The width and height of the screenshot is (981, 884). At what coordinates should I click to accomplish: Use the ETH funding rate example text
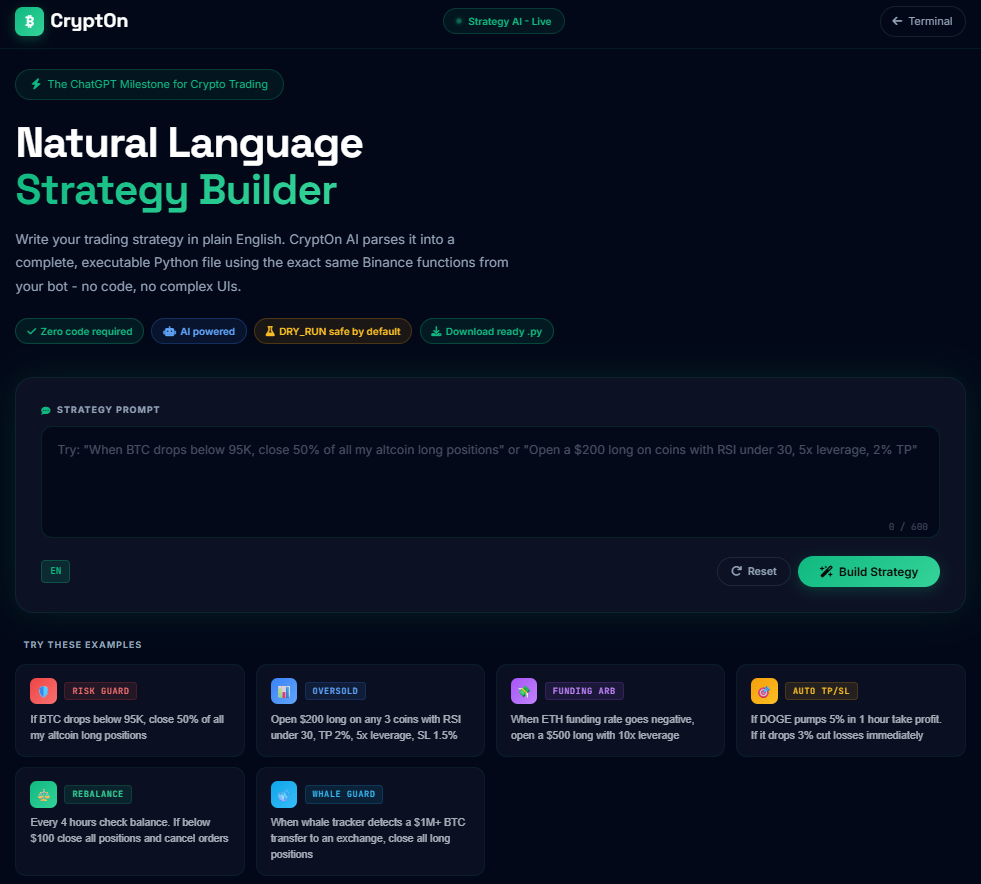tap(602, 727)
